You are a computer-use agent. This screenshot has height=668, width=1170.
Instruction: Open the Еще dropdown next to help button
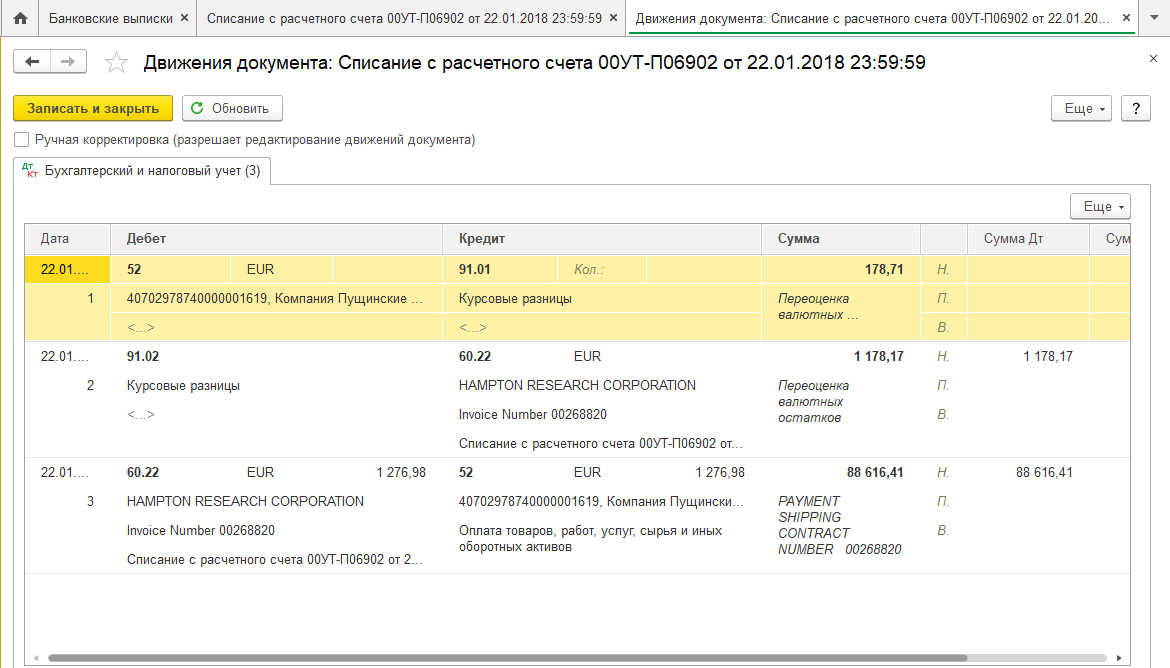pyautogui.click(x=1081, y=108)
